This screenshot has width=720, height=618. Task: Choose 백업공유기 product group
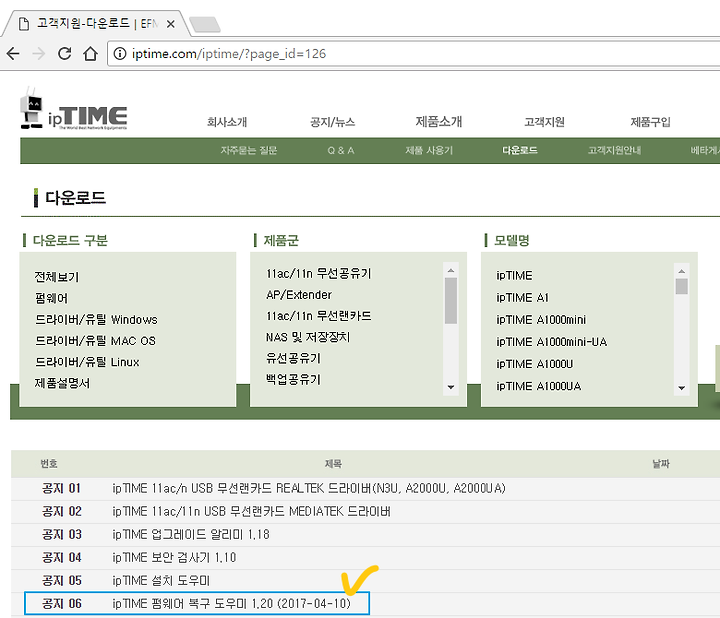point(293,379)
